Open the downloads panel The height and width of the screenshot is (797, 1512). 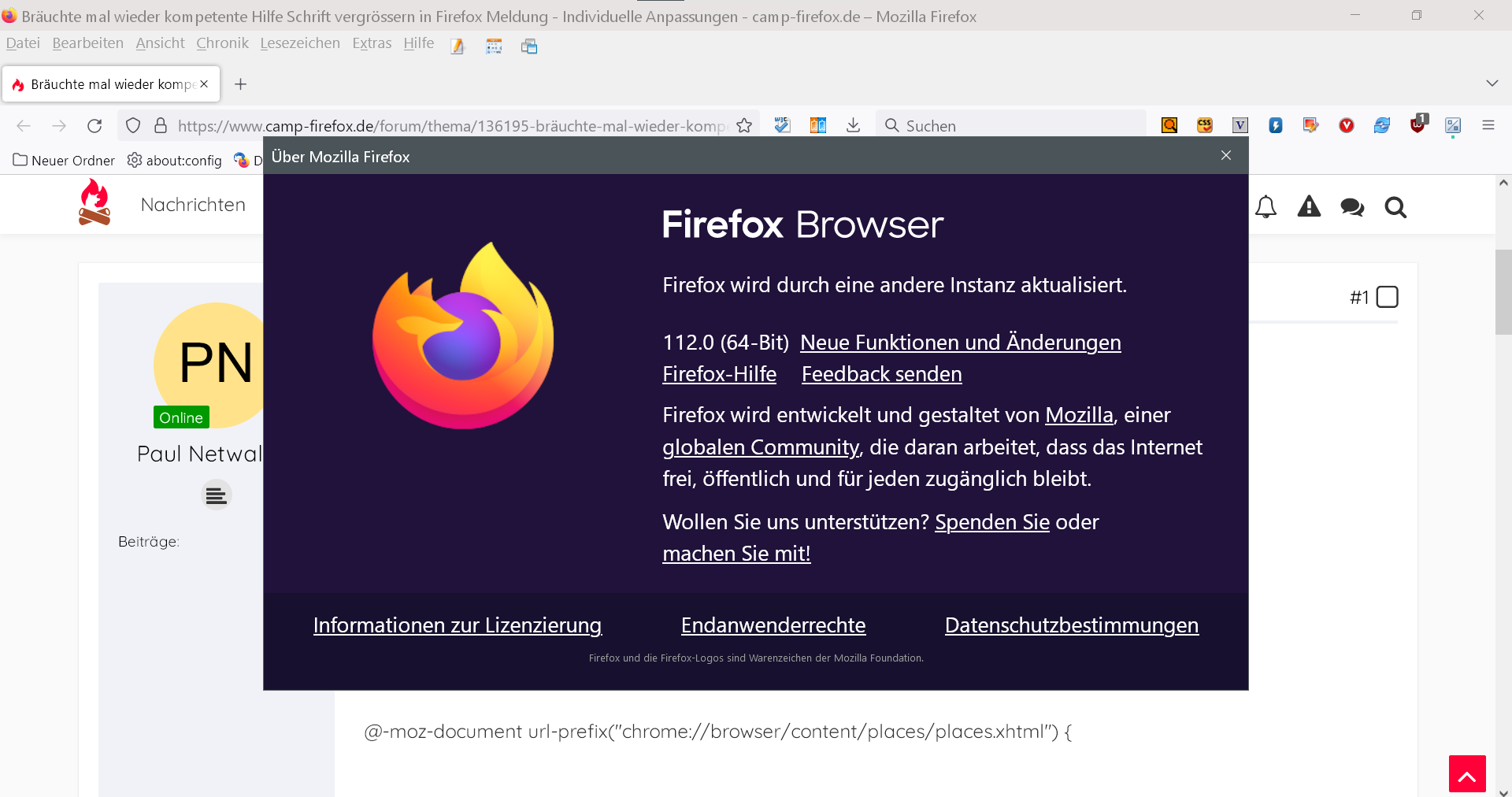tap(854, 125)
